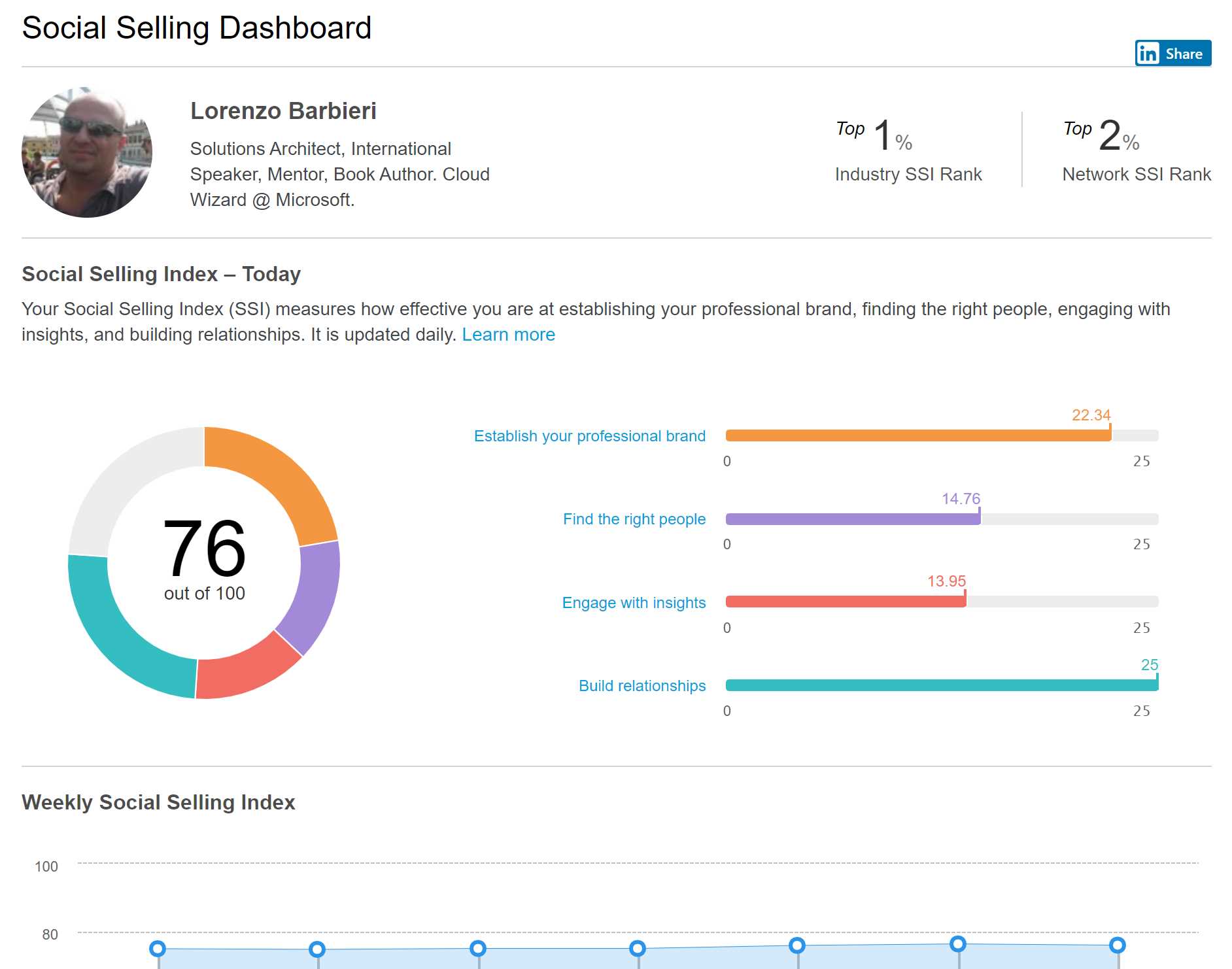Screen dimensions: 1232x969
Task: Click the LinkedIn logo on the Share button
Action: tap(1149, 53)
